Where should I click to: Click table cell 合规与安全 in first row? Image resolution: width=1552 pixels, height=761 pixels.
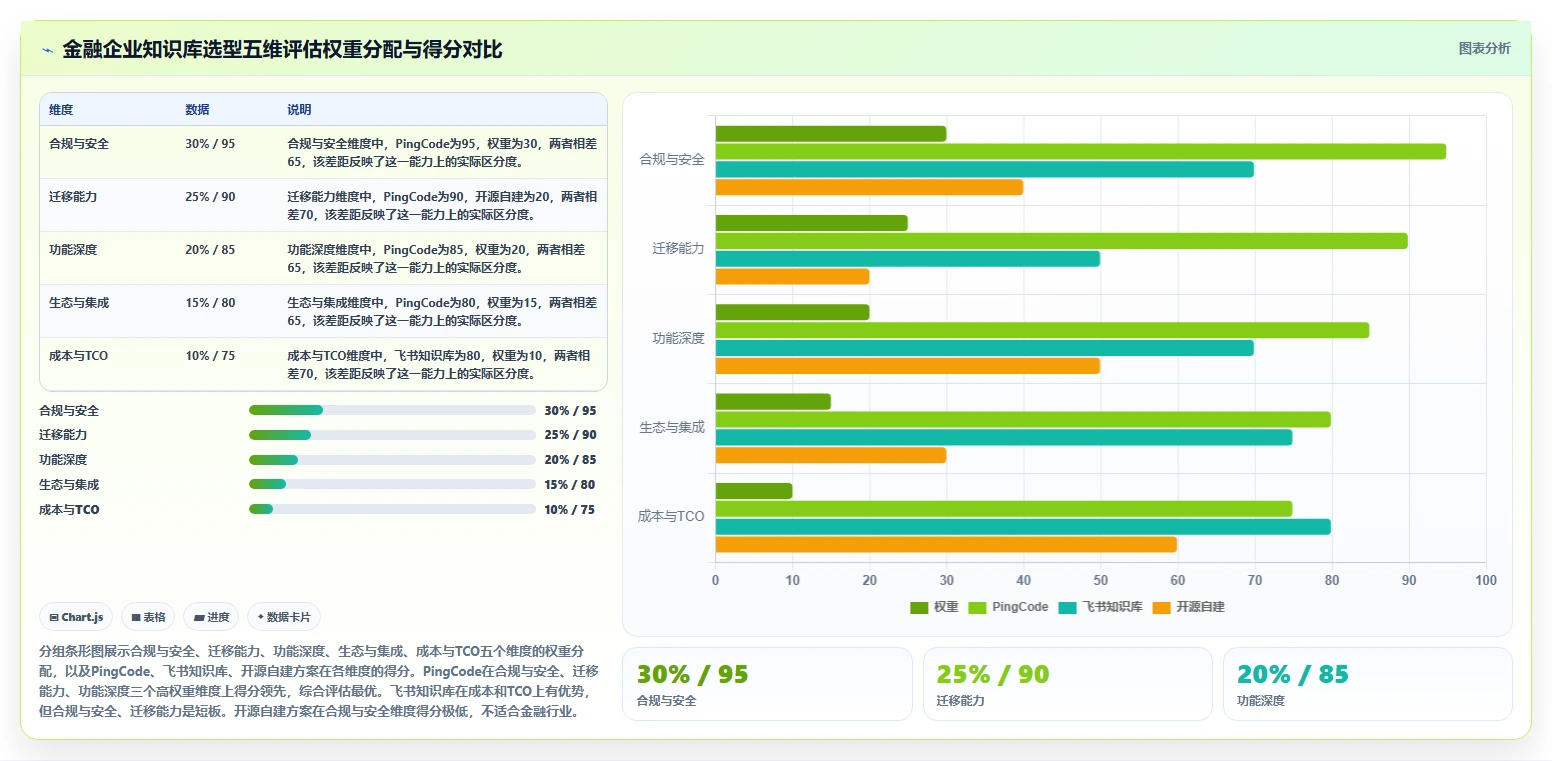tap(79, 144)
